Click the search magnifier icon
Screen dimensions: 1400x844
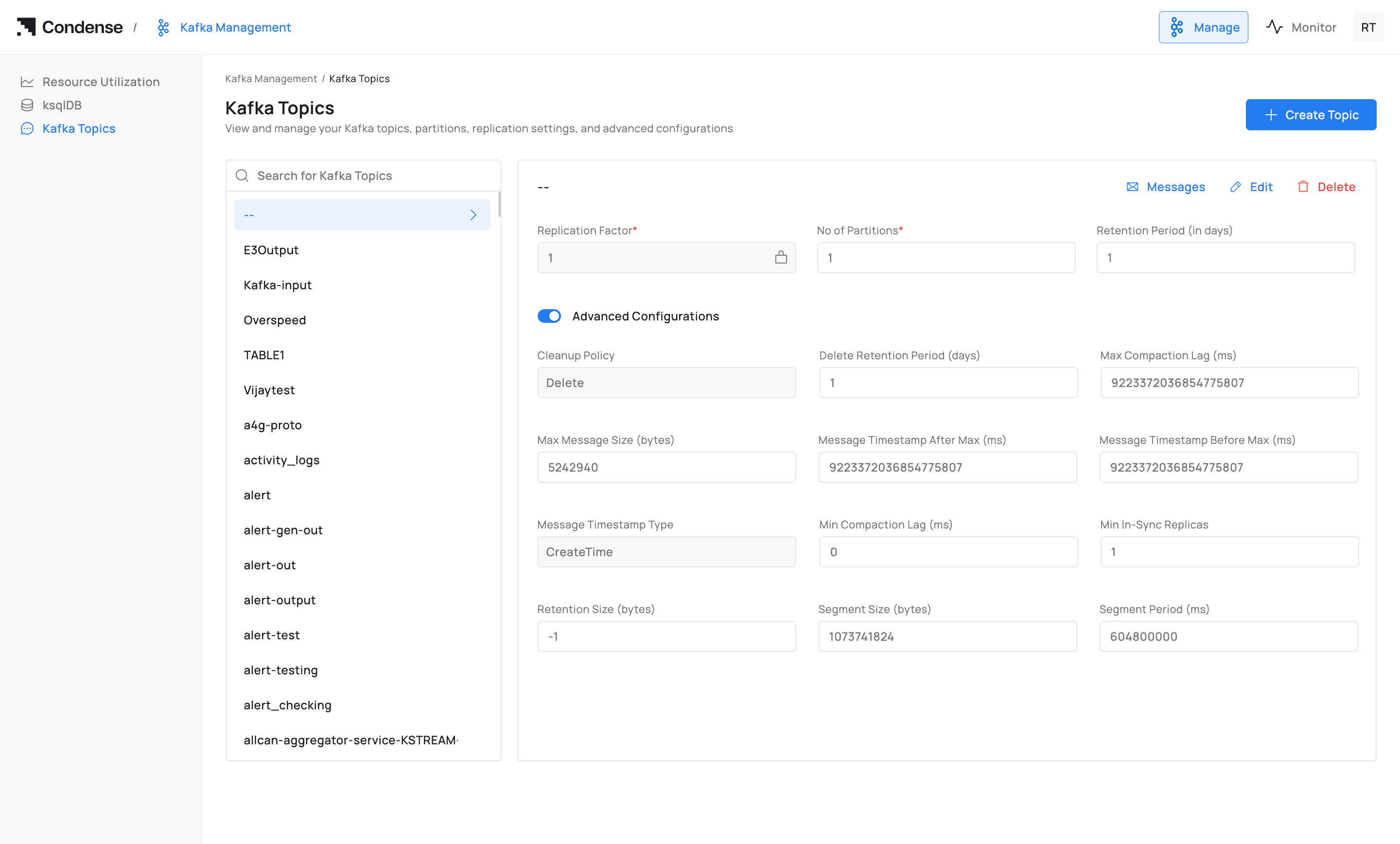tap(242, 176)
